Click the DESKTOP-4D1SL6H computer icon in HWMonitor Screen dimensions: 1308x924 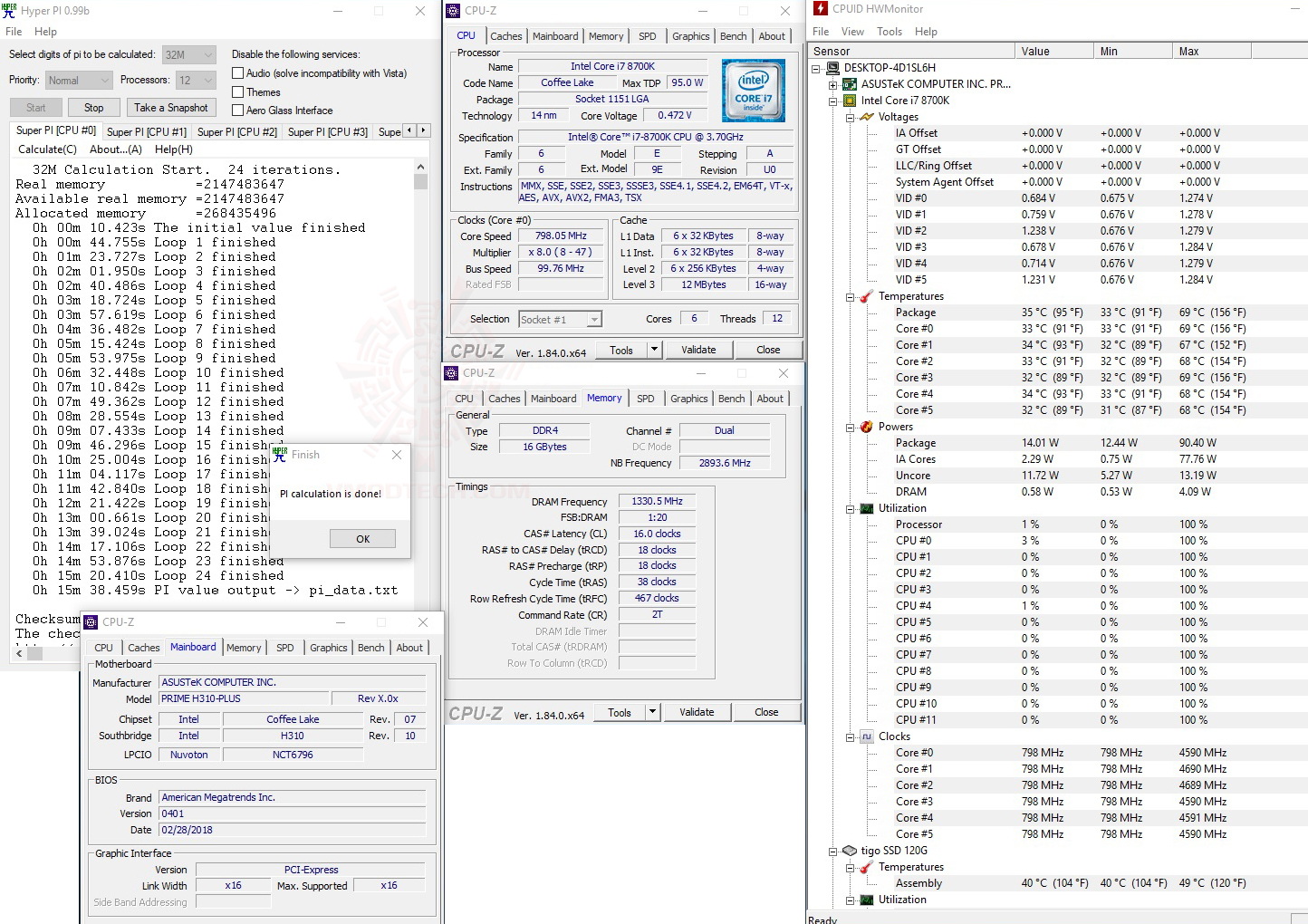tap(832, 68)
